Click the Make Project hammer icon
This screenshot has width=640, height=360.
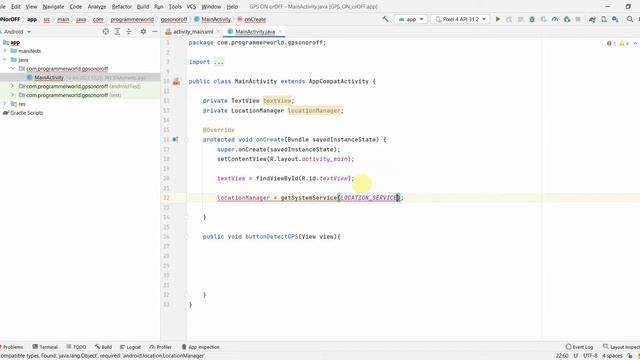click(385, 19)
